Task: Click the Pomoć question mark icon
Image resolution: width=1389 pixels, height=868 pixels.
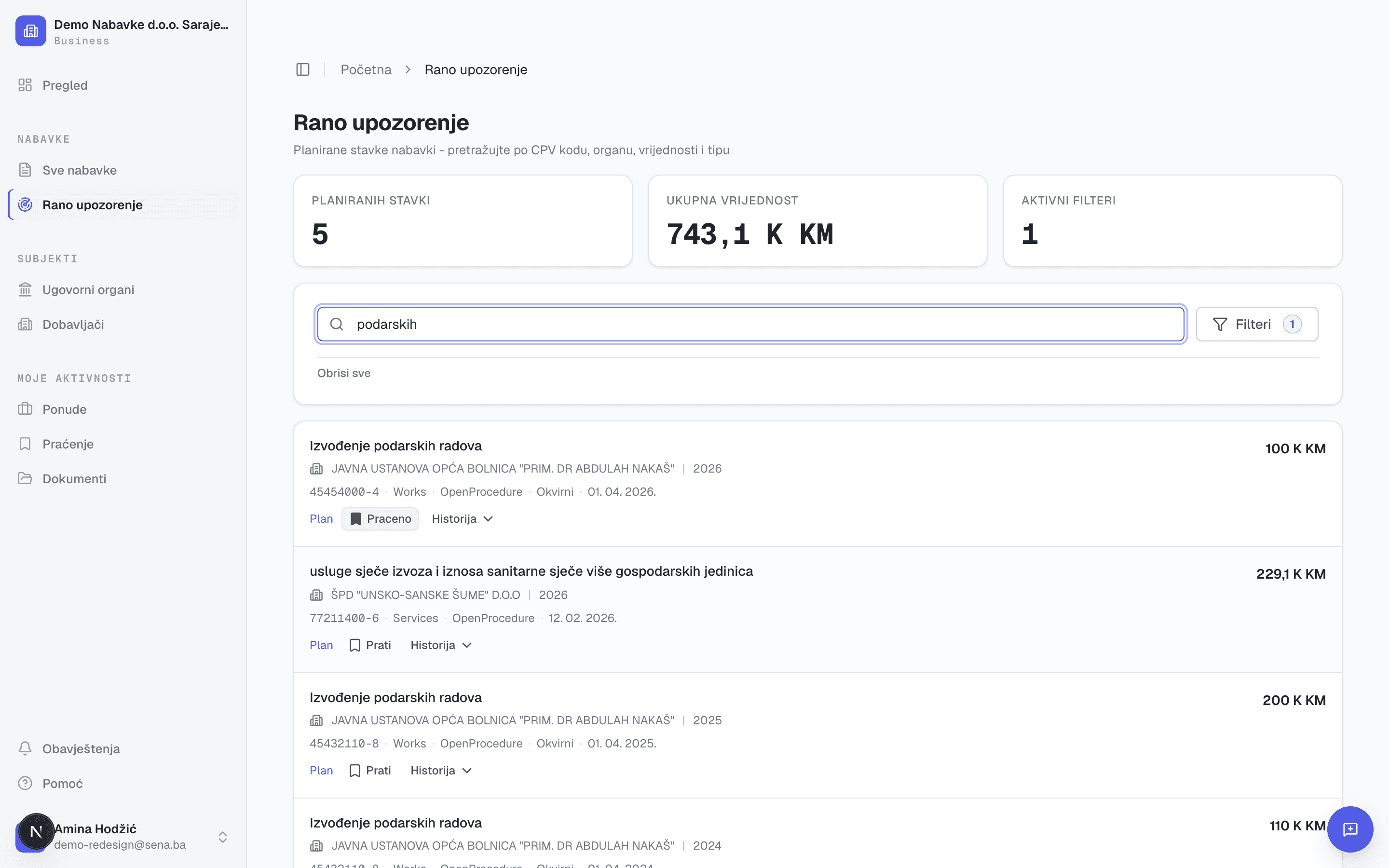Action: coord(25,783)
